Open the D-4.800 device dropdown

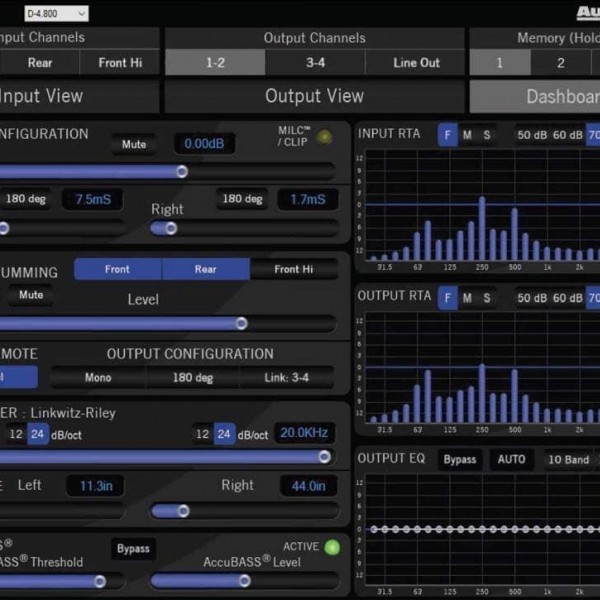pyautogui.click(x=56, y=13)
